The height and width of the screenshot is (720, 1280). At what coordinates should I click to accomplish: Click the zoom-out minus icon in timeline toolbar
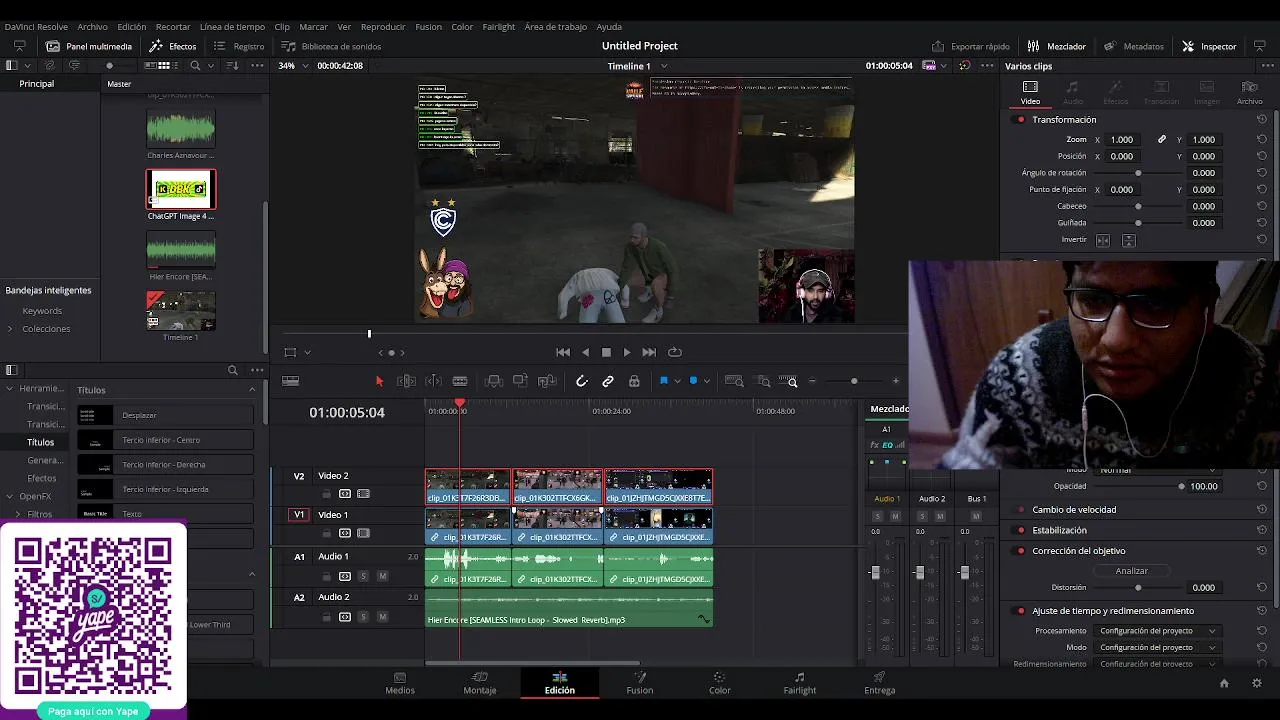[x=812, y=381]
